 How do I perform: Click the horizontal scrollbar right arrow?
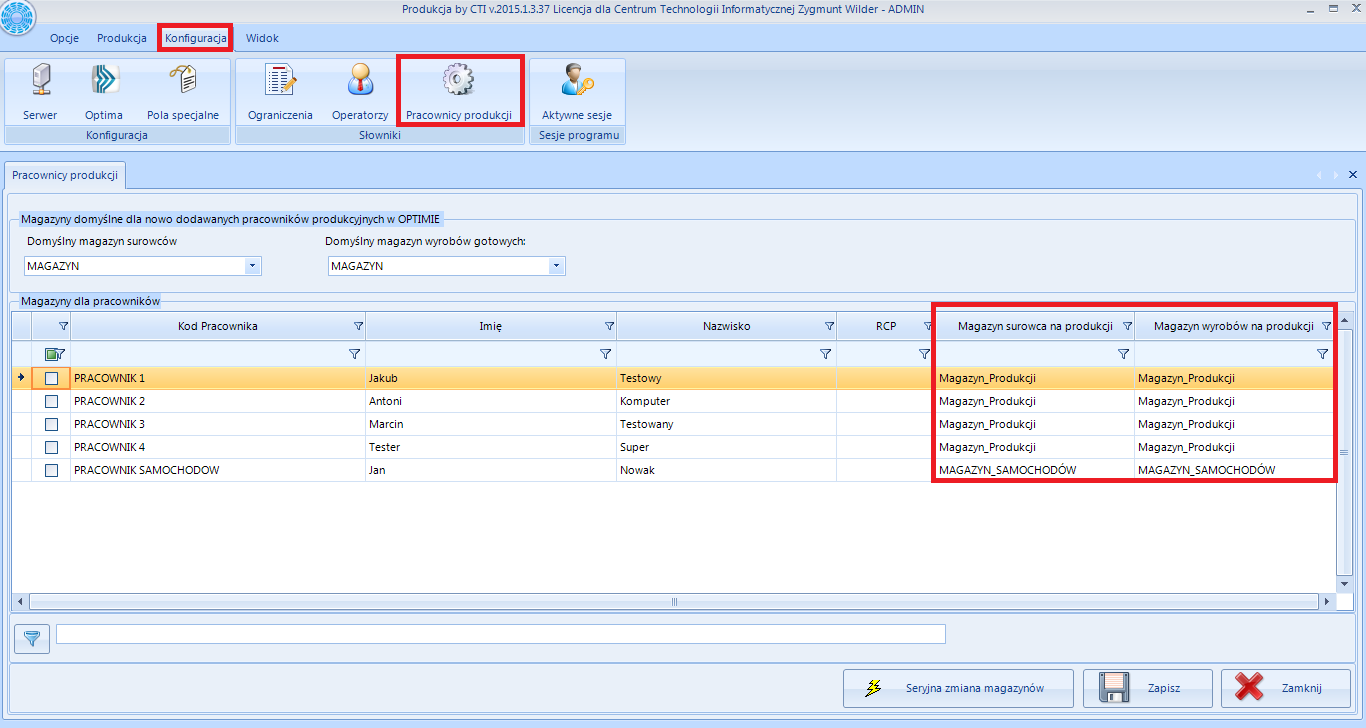(x=1326, y=602)
